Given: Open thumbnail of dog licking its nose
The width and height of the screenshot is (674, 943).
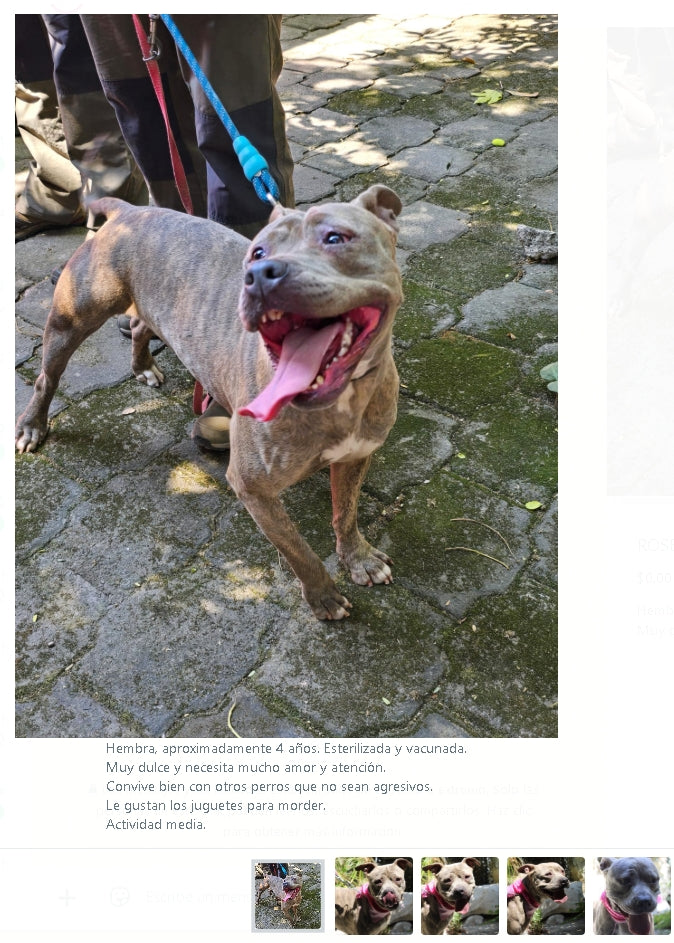Looking at the screenshot, I should click(374, 895).
